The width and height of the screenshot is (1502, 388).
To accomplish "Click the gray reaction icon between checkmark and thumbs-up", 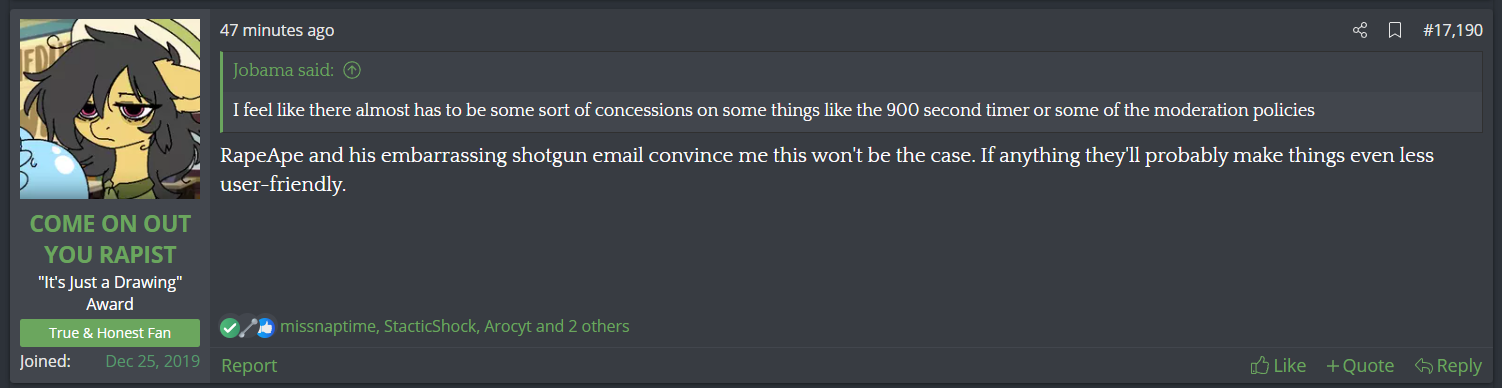I will [248, 327].
